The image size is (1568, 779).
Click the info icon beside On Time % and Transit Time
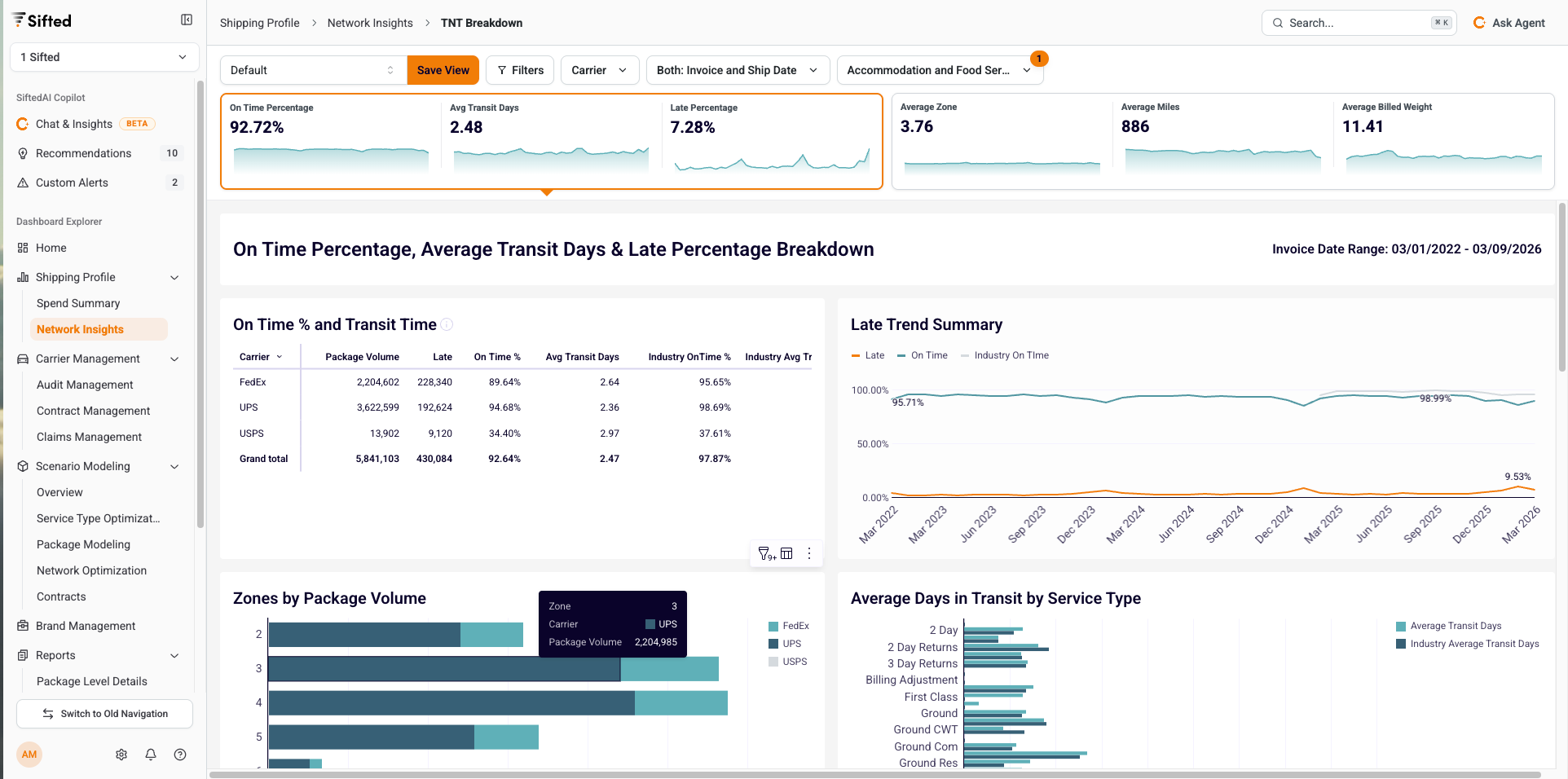point(447,325)
